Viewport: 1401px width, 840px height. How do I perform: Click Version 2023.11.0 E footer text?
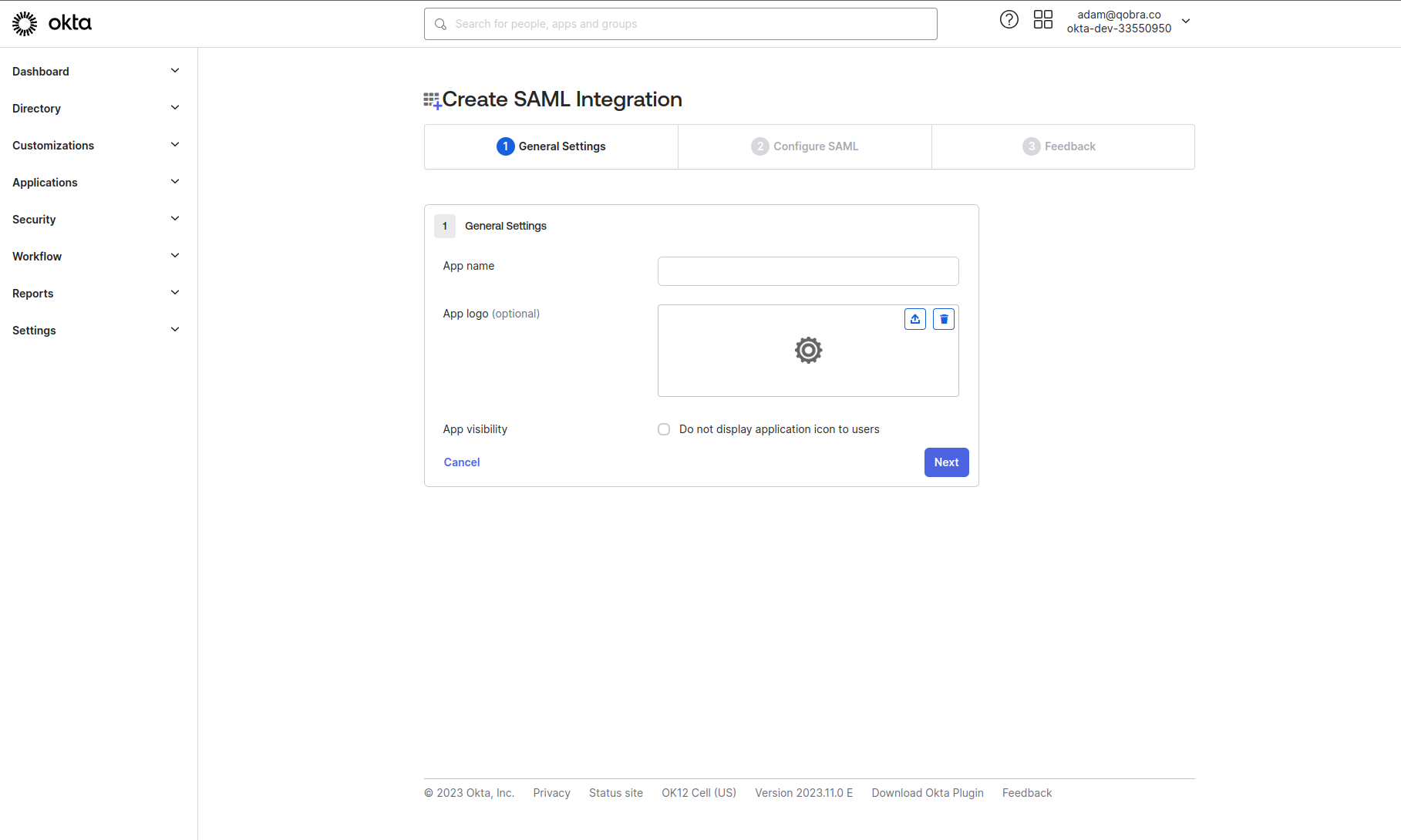[x=804, y=793]
